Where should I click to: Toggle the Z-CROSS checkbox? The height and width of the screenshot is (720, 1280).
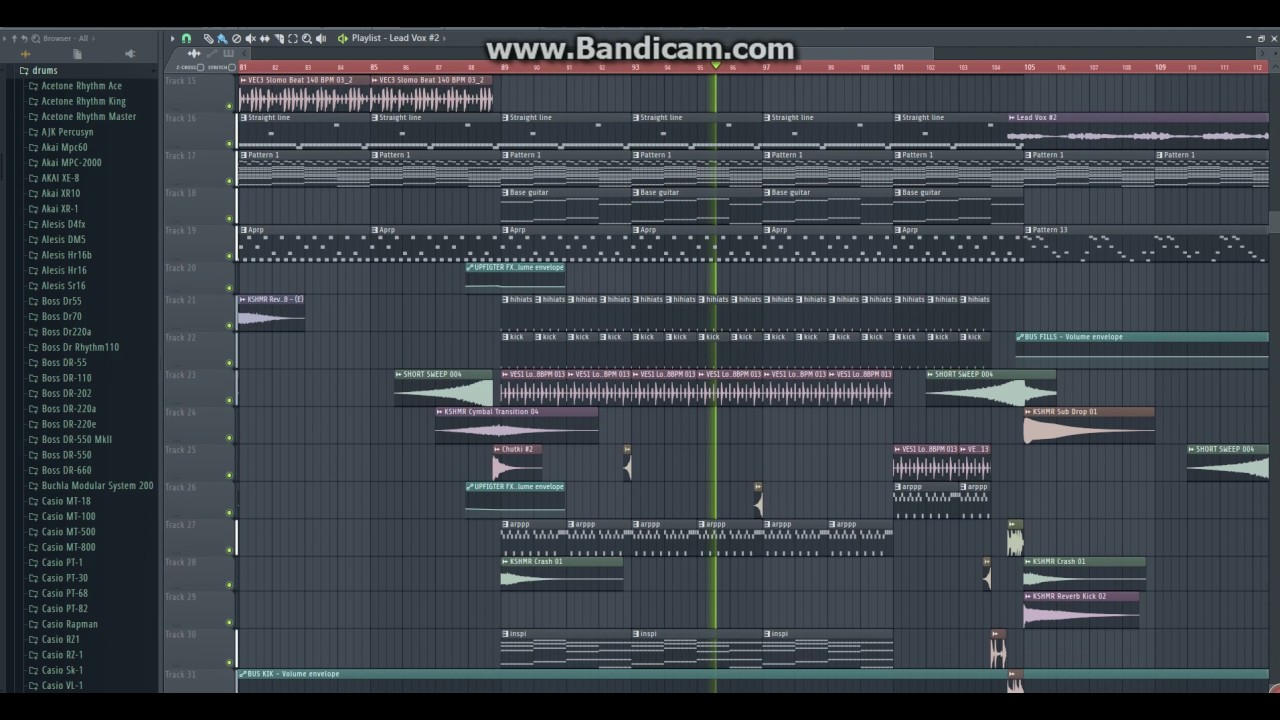point(200,67)
